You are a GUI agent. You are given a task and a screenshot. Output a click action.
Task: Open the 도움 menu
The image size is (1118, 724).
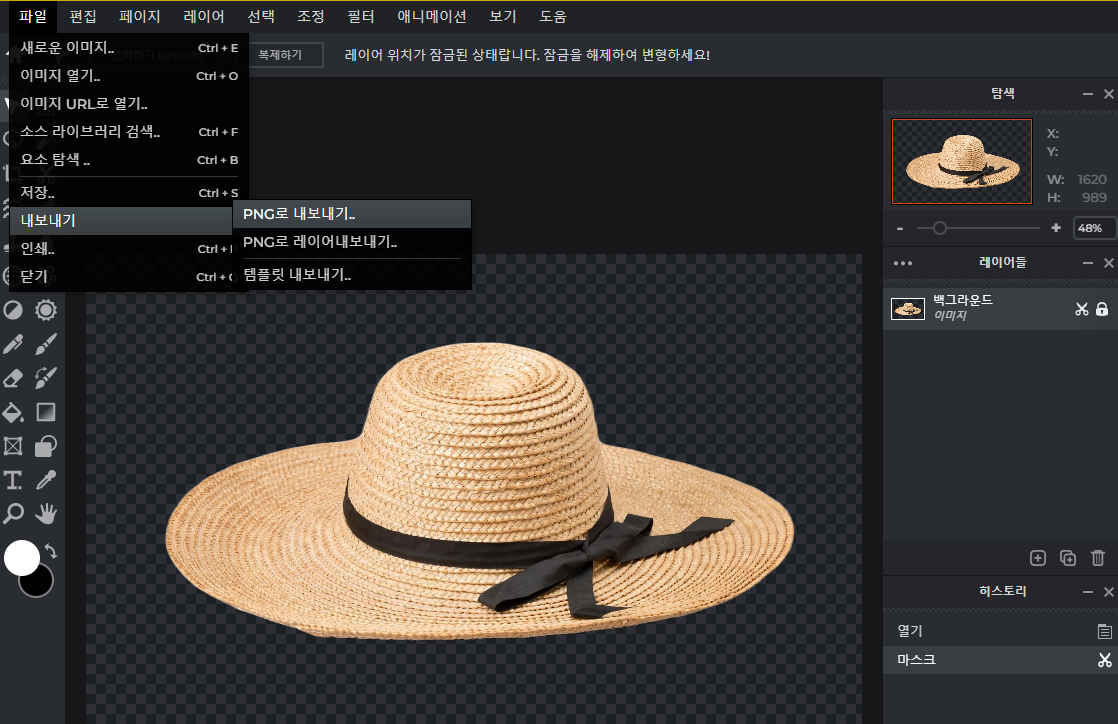click(553, 16)
